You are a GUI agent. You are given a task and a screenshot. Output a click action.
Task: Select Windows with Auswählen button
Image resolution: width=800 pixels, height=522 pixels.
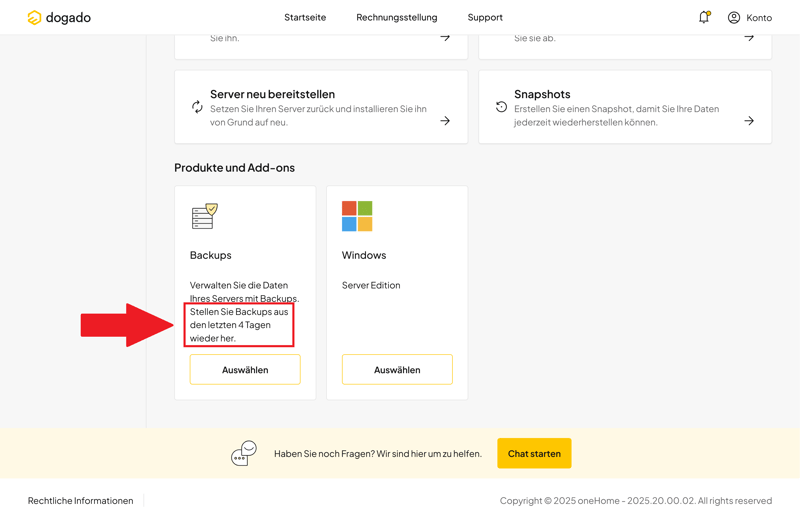click(x=397, y=370)
